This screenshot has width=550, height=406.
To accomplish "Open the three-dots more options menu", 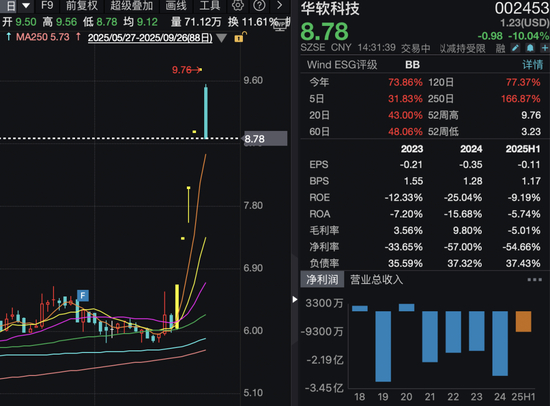I will [x=535, y=280].
